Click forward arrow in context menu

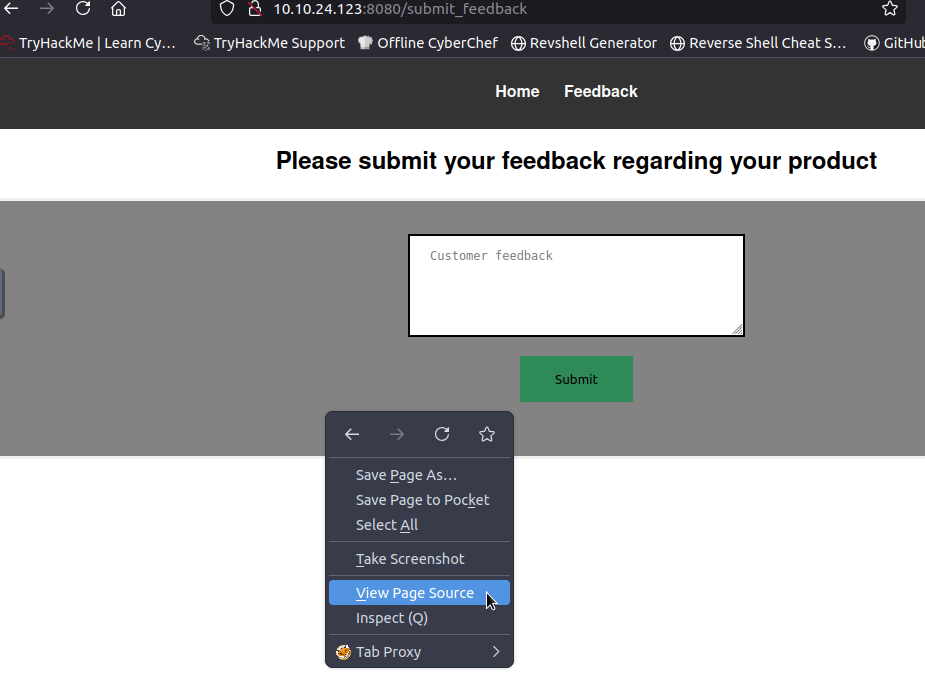click(397, 435)
